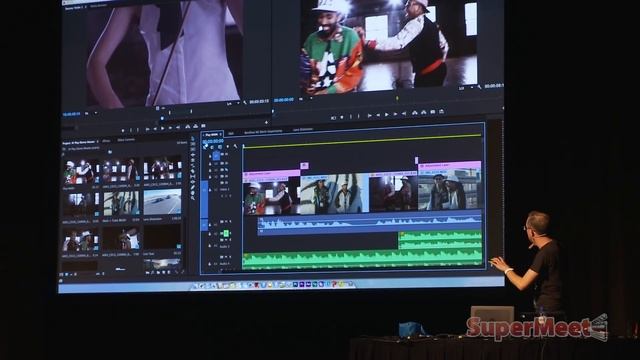Click the Lift button in Program monitor
This screenshot has height=360, width=640.
[415, 113]
